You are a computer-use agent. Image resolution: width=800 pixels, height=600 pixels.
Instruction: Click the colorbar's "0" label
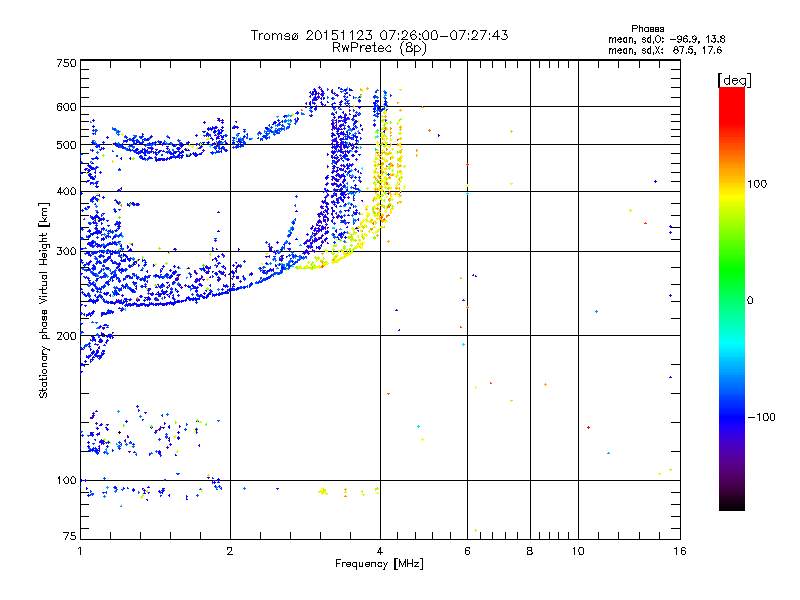750,301
